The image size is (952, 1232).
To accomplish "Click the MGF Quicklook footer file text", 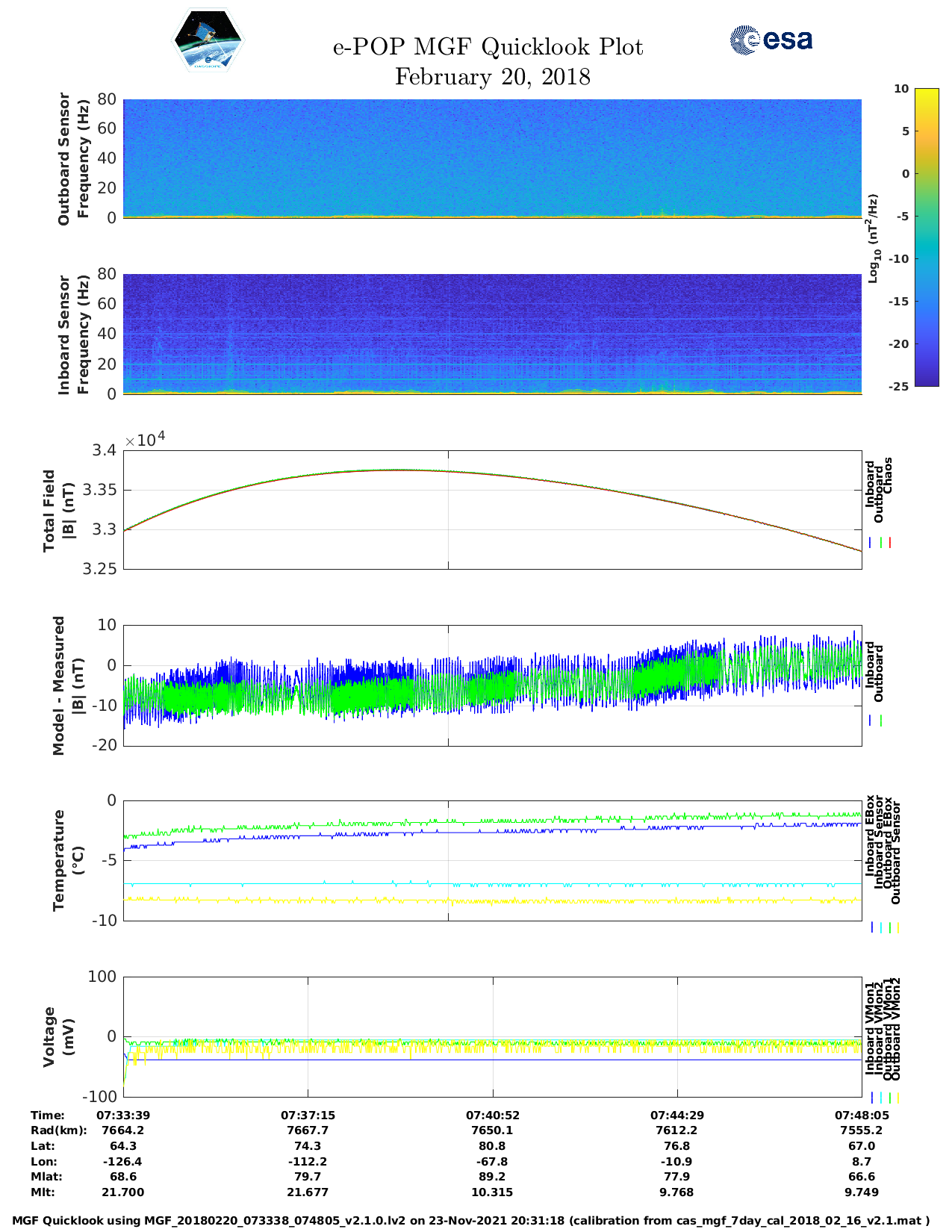I will click(470, 1221).
